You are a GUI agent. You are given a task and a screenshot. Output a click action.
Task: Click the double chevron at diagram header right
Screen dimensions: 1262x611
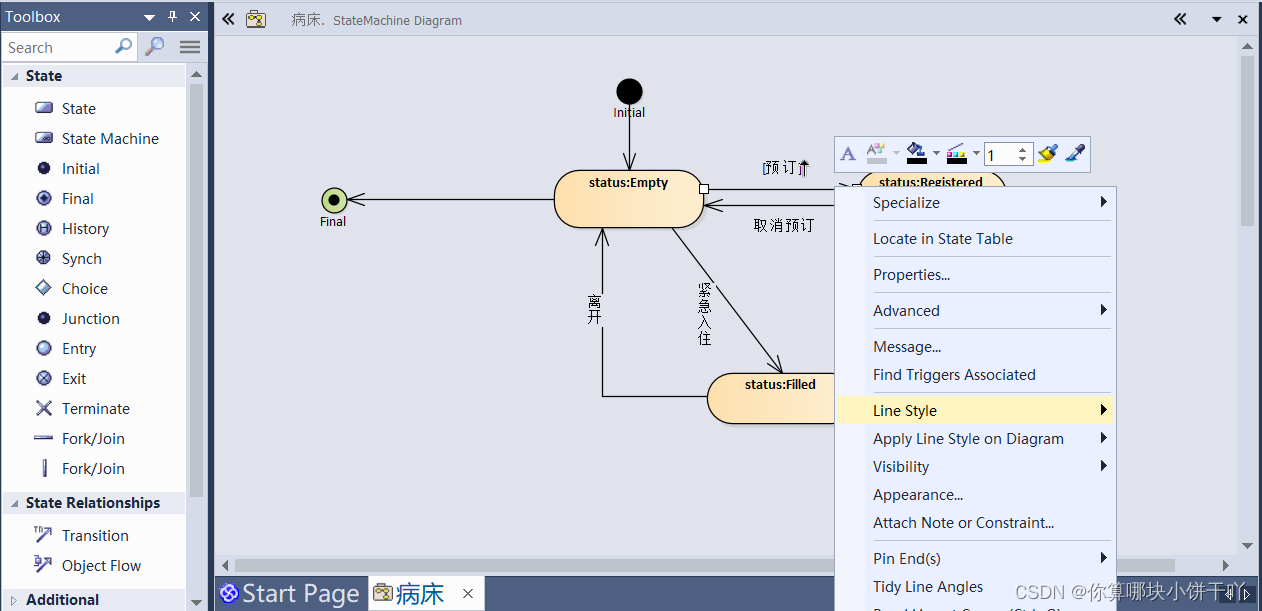[1180, 19]
